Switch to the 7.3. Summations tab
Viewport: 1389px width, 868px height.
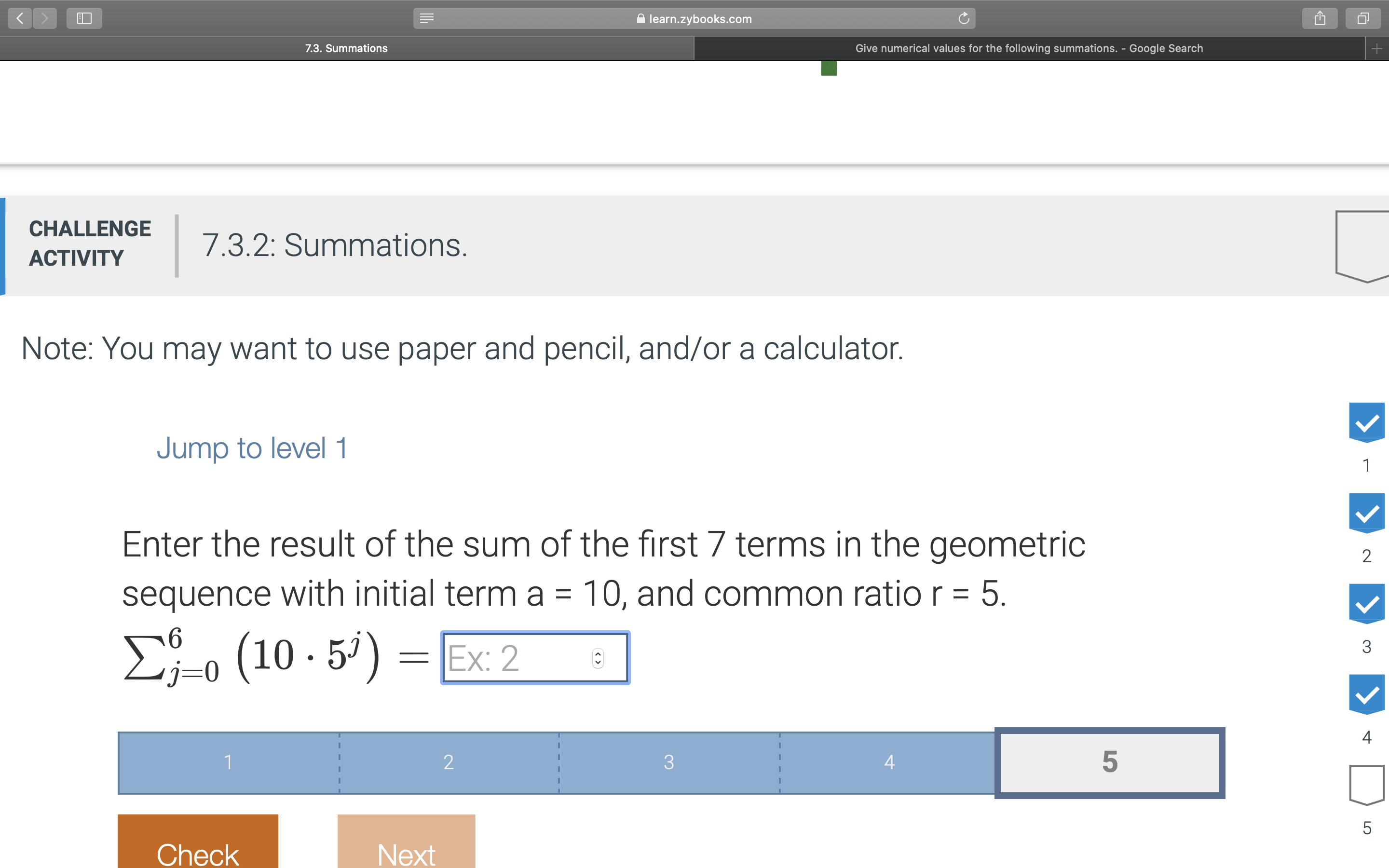coord(346,48)
